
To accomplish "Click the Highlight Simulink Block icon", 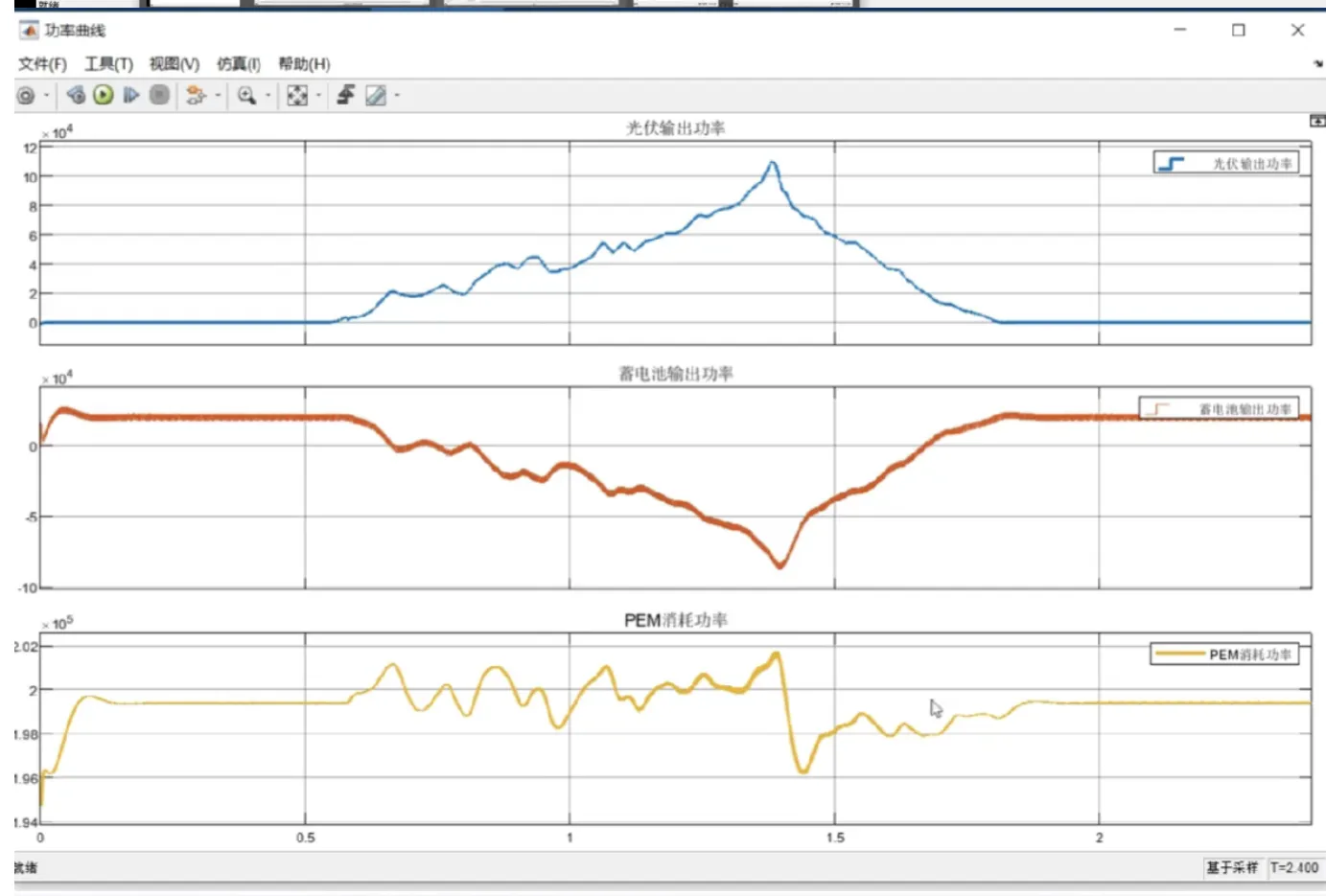I will point(196,95).
